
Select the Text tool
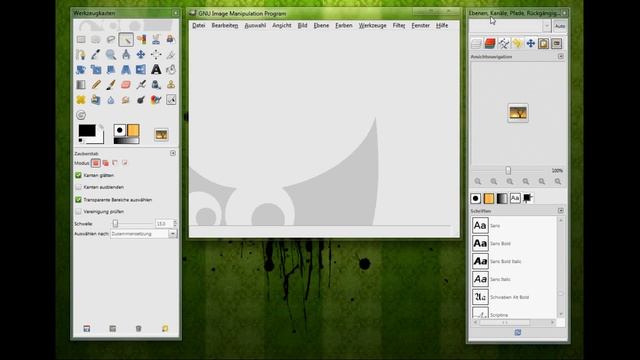[156, 70]
